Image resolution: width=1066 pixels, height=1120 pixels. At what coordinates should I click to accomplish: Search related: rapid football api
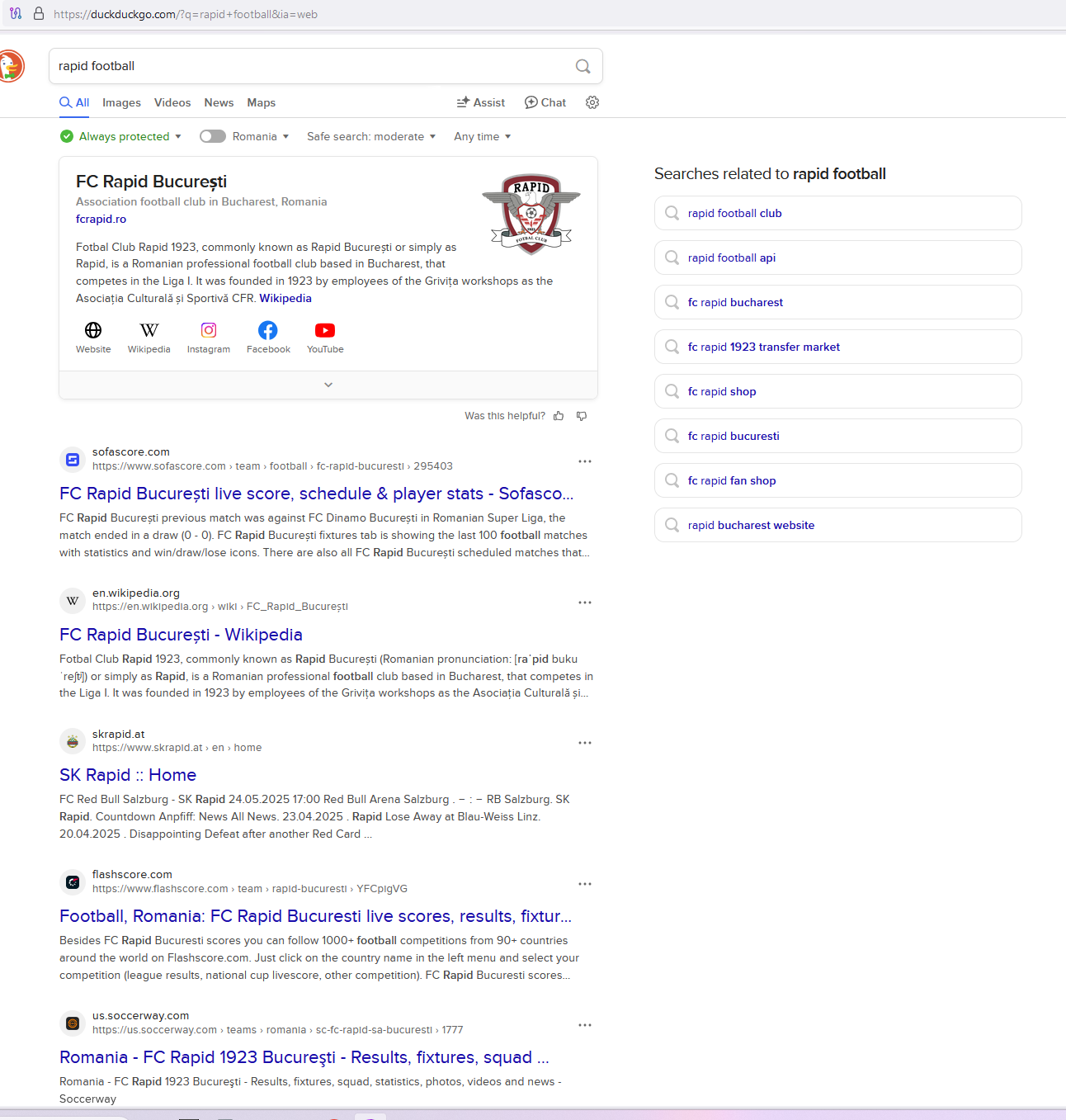tap(837, 258)
